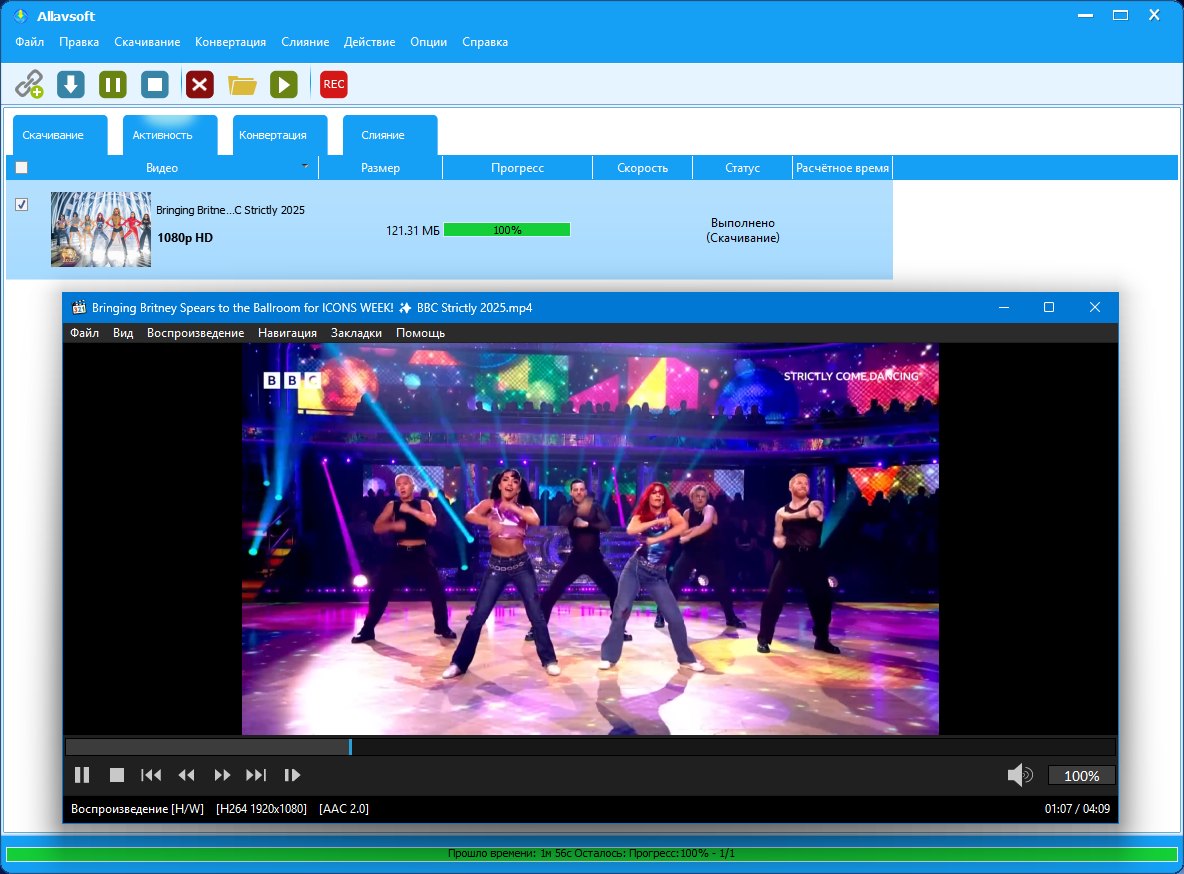The image size is (1184, 874).
Task: Pause the download with green pause icon
Action: [x=113, y=85]
